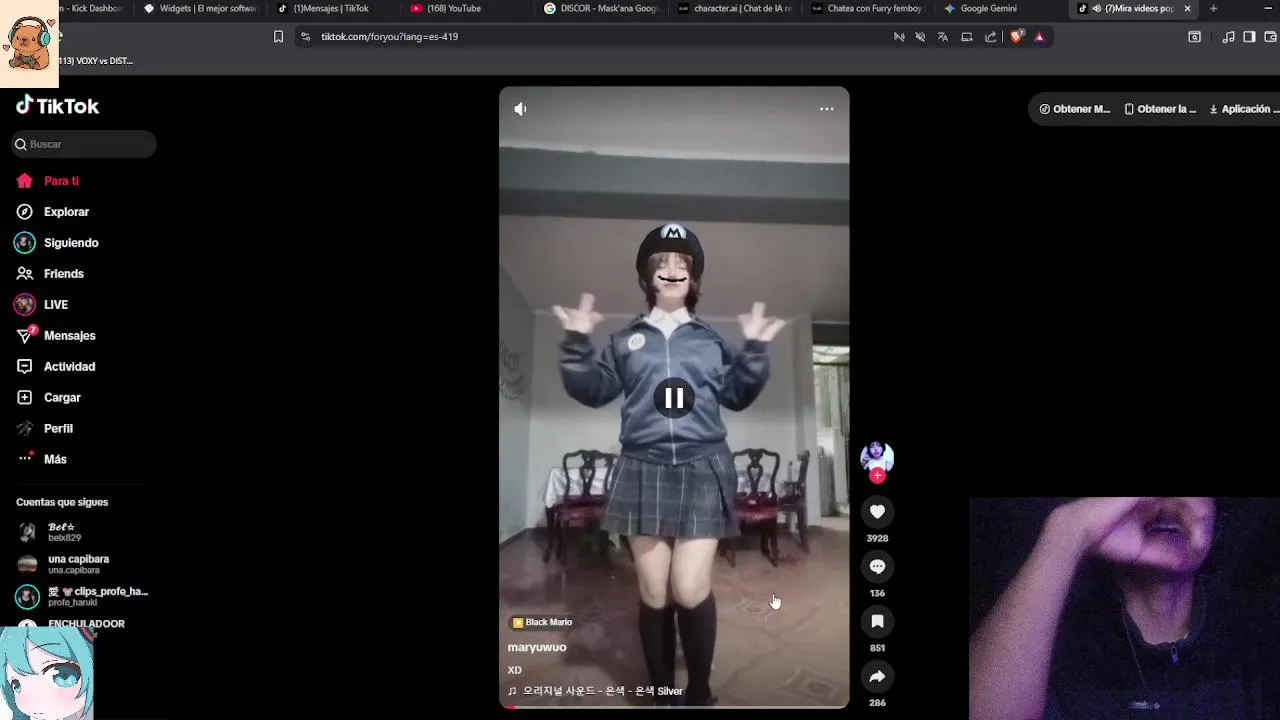Click the tiktok.com URL in address bar
The image size is (1280, 720).
[x=389, y=37]
